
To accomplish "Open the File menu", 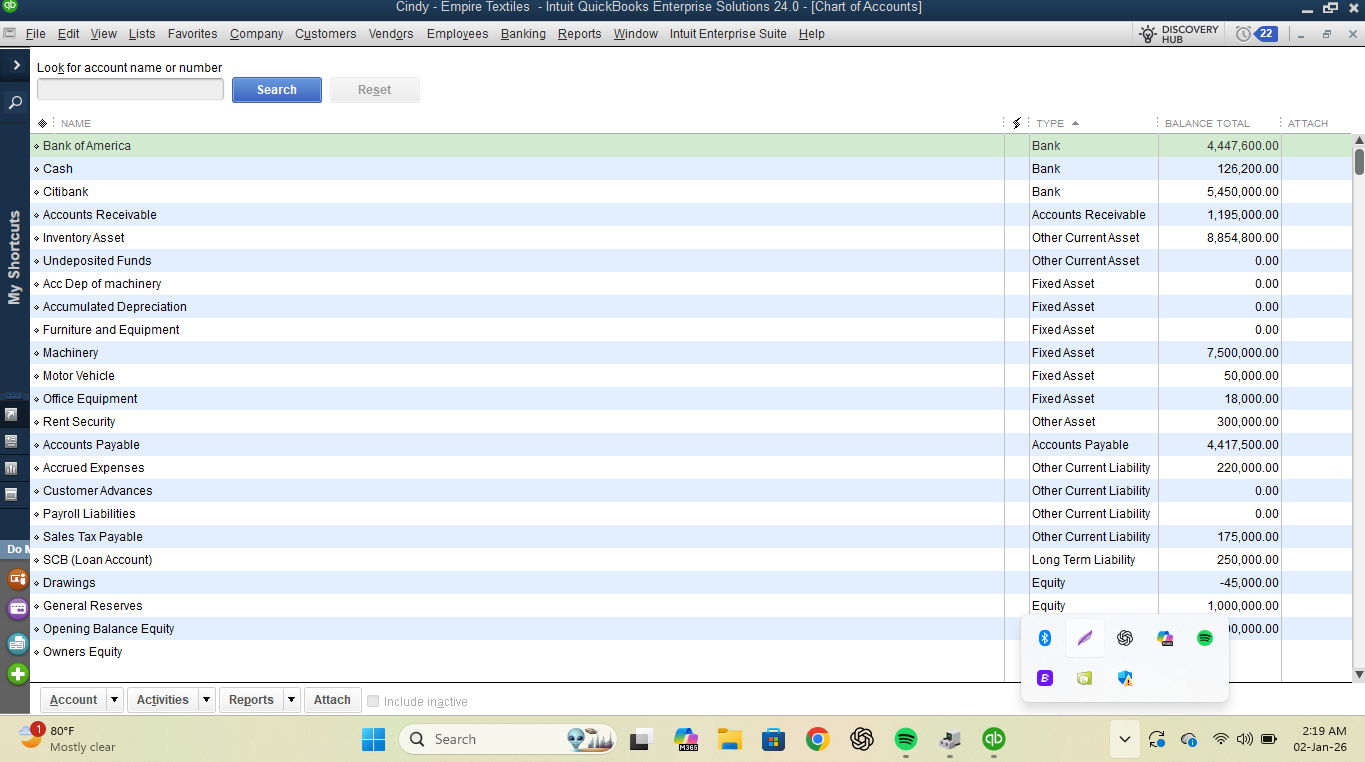I will (35, 33).
